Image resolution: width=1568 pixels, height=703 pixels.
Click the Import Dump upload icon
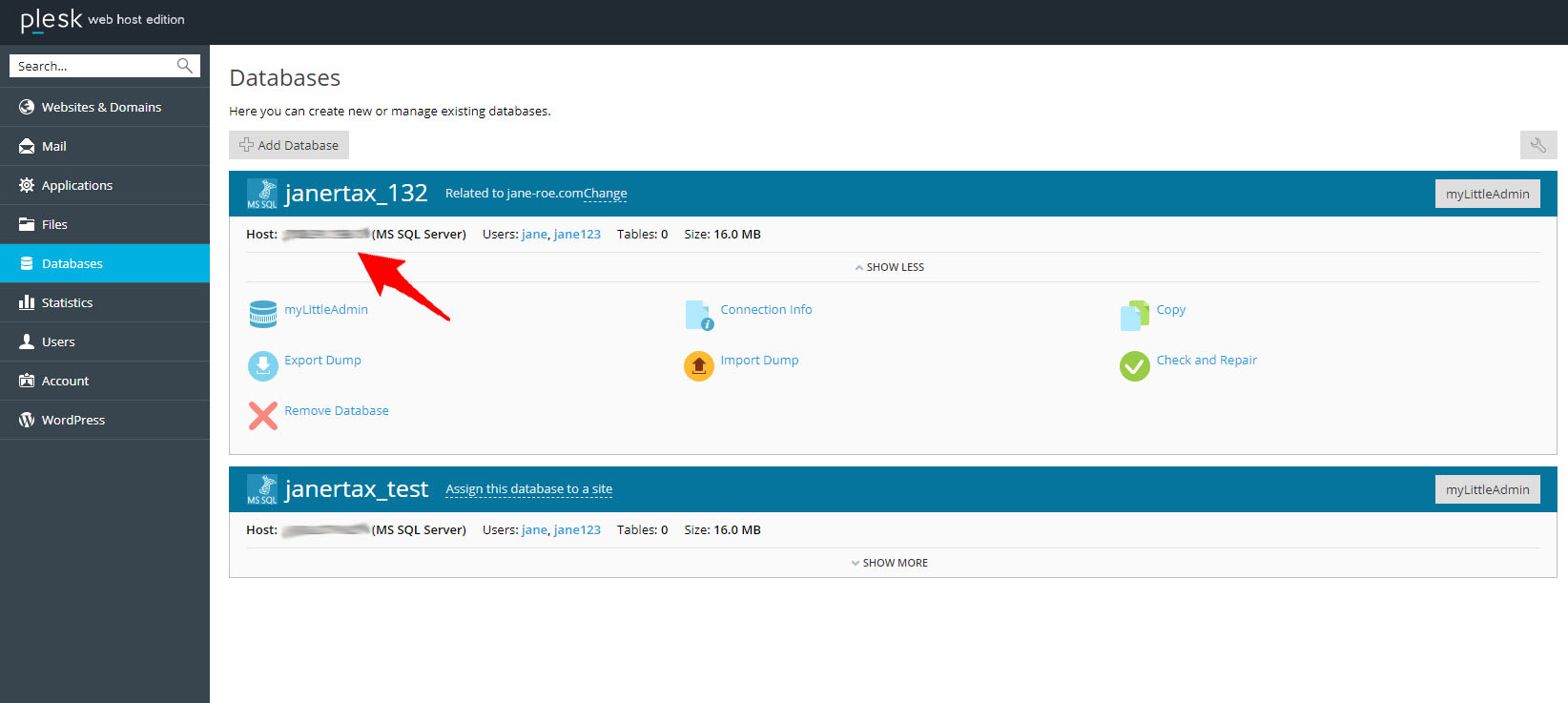click(x=698, y=365)
